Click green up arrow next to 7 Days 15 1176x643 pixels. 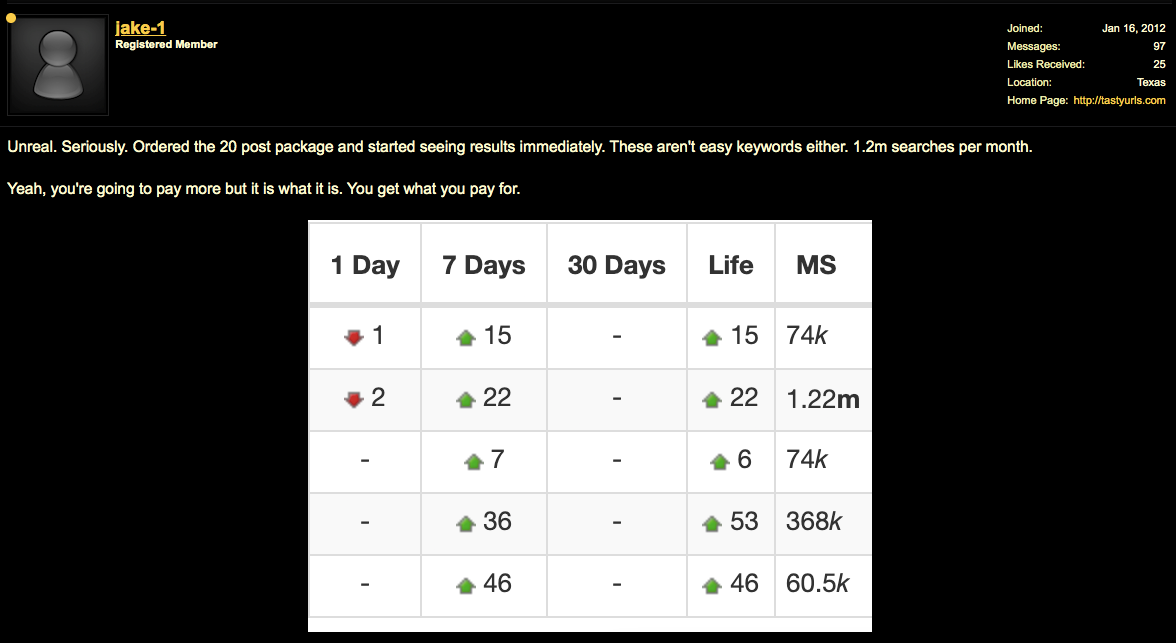[x=466, y=338]
